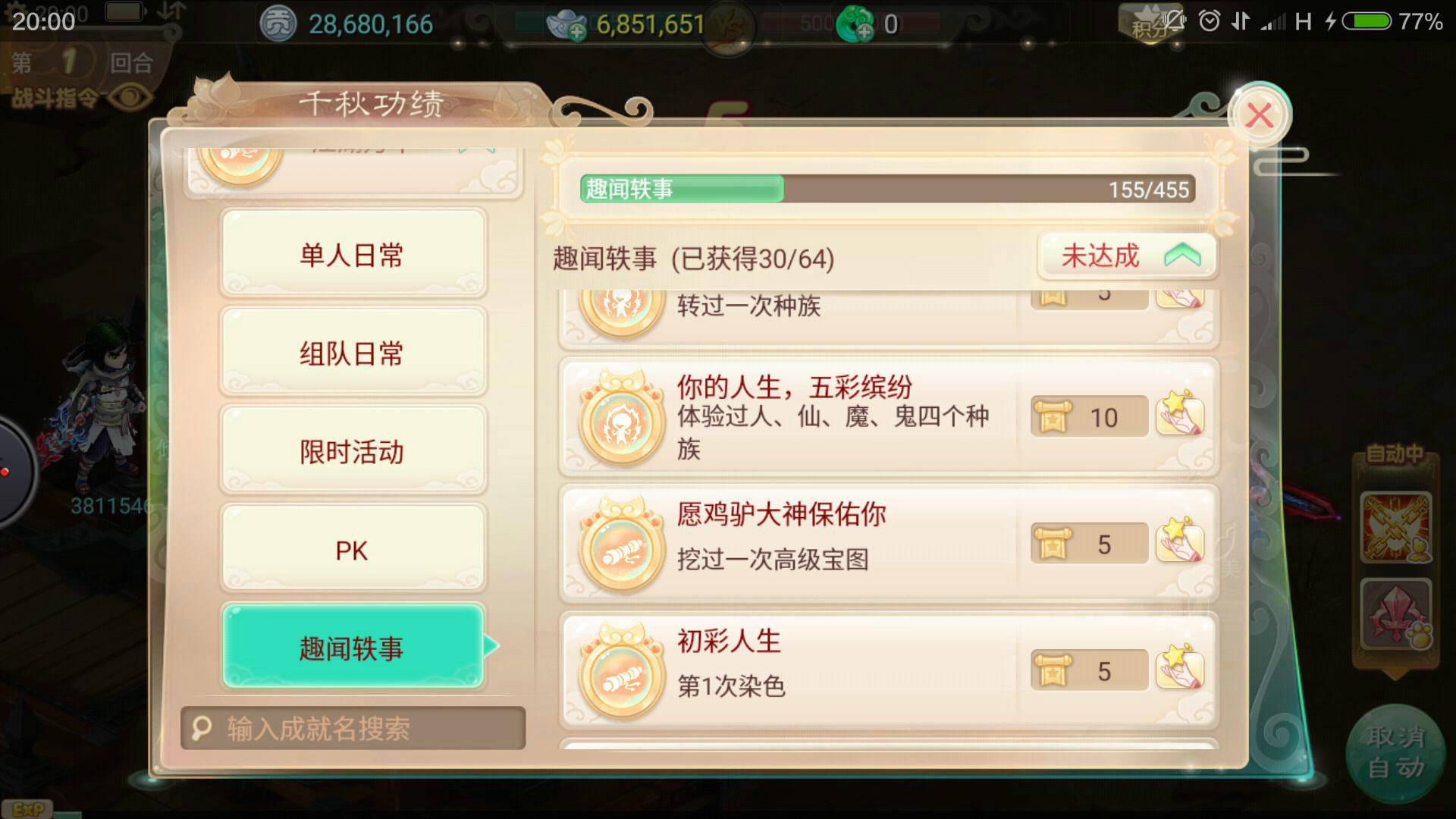
Task: Tap the share hand icon for 你的人生，五彩缤纷
Action: 1179,416
